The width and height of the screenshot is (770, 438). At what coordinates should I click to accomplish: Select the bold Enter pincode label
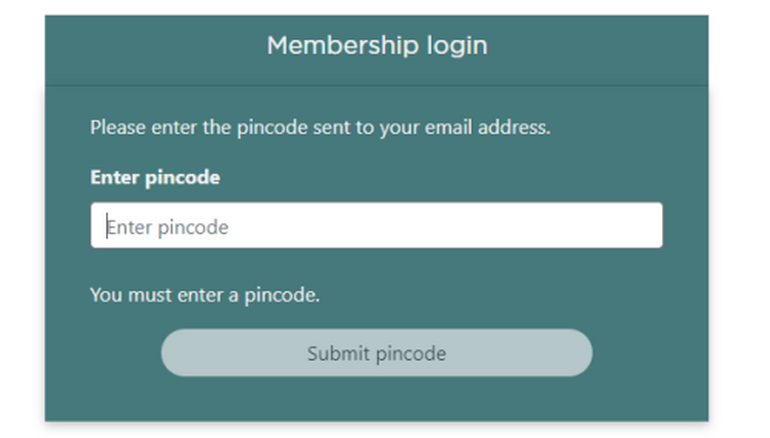point(155,178)
